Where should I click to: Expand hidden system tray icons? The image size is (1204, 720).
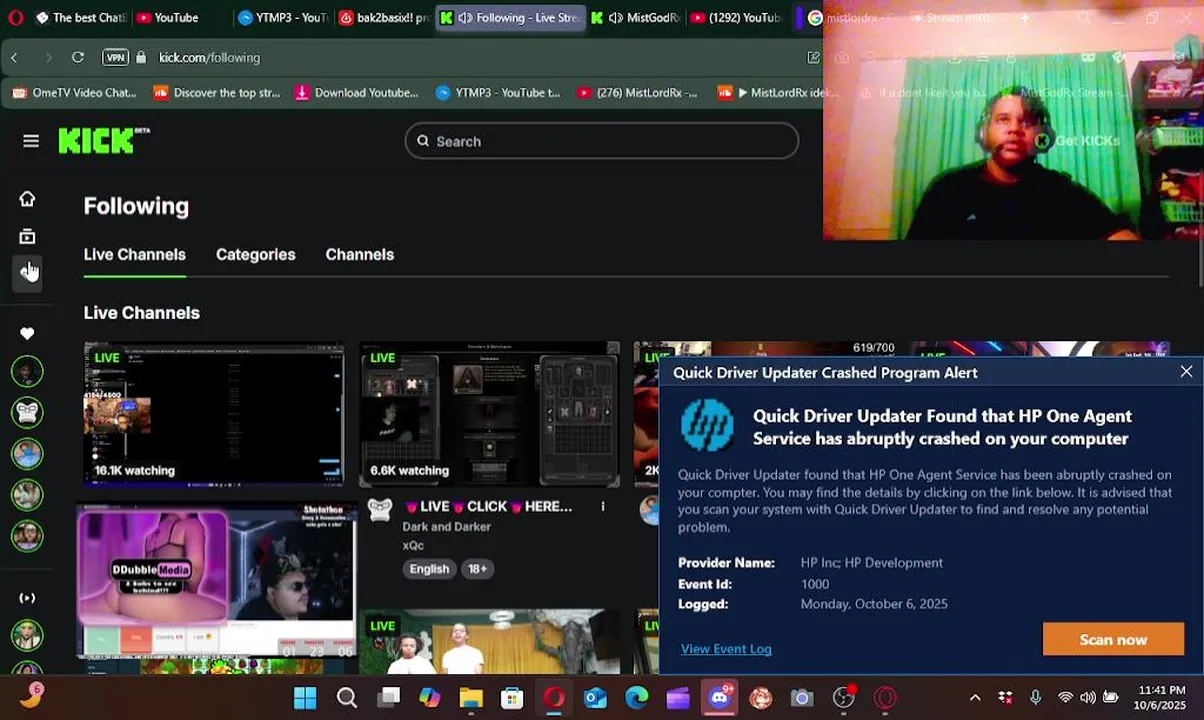click(975, 698)
